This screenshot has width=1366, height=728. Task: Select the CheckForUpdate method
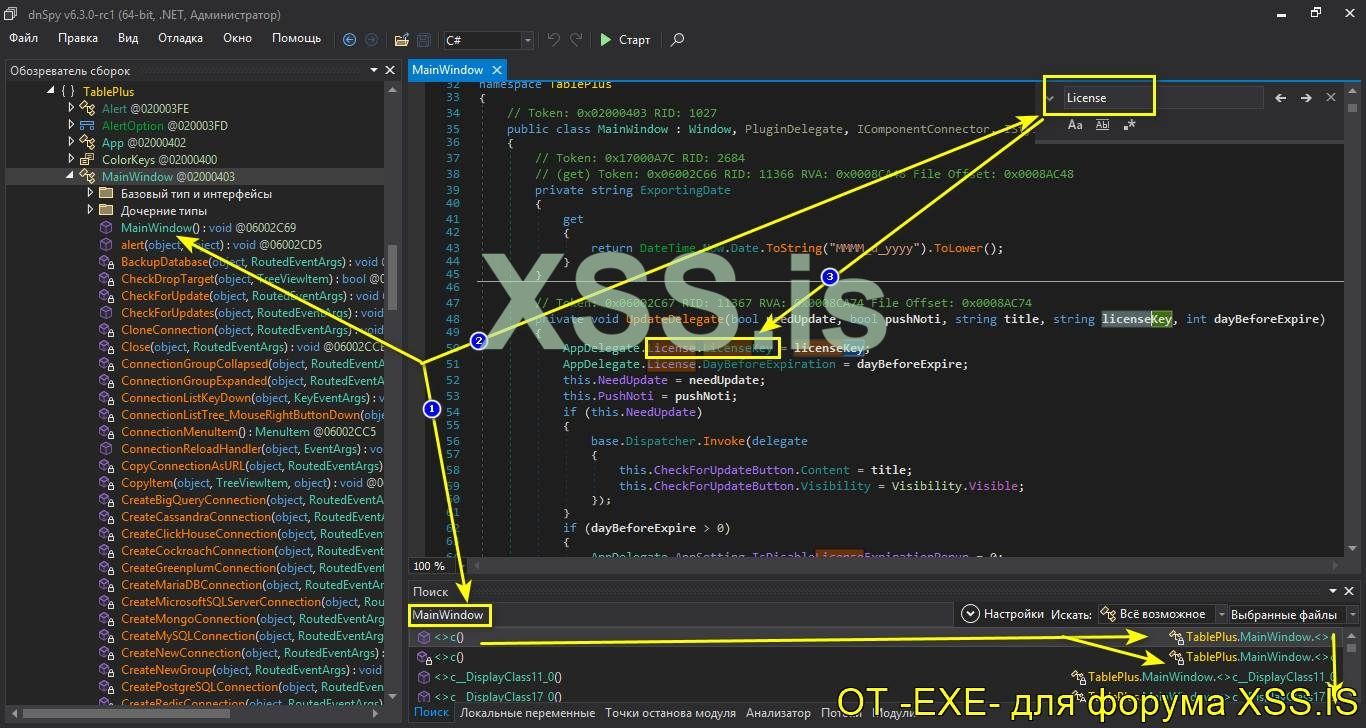coord(240,296)
